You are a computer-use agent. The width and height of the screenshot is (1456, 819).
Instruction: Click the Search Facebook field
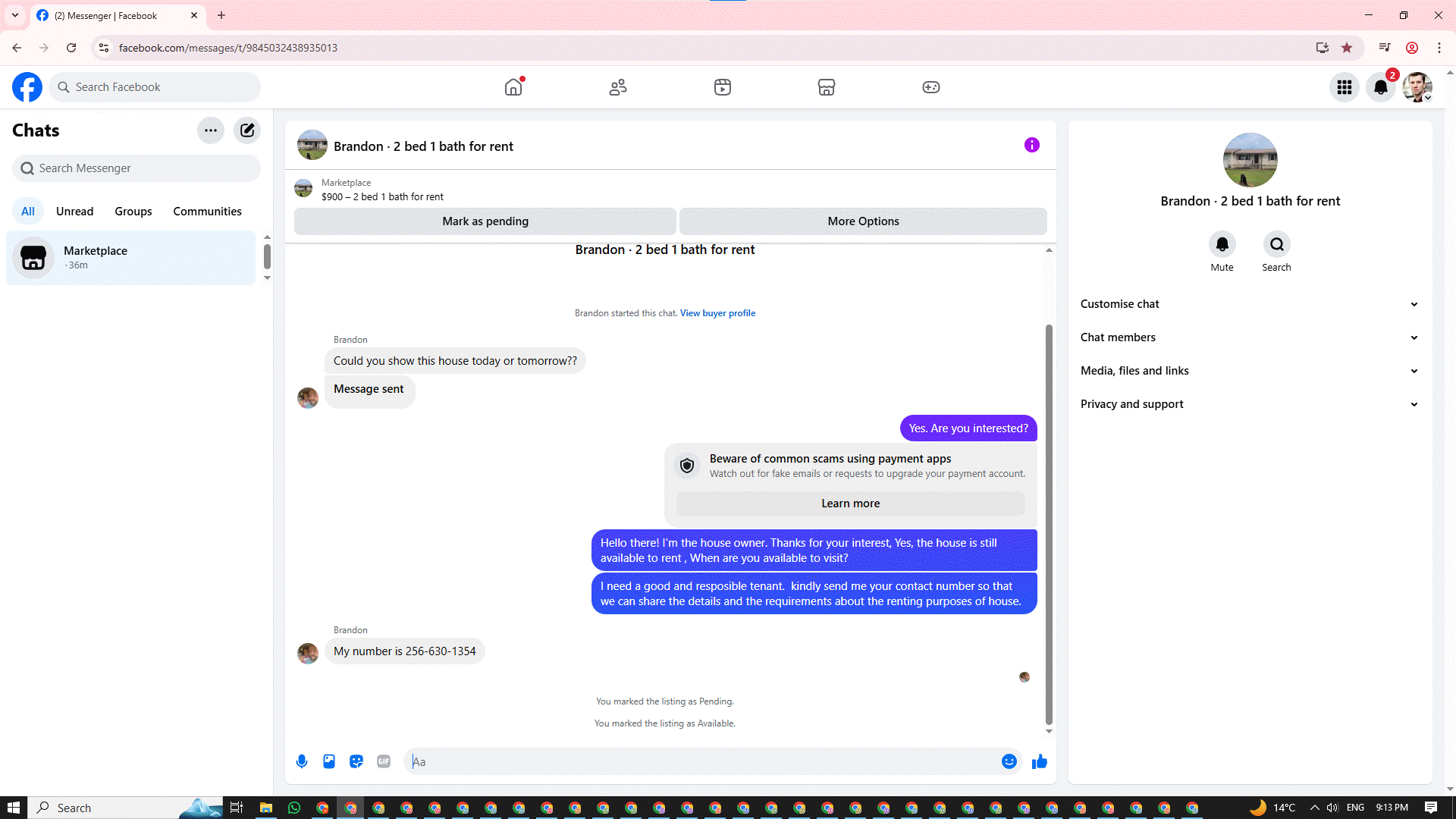click(x=155, y=87)
